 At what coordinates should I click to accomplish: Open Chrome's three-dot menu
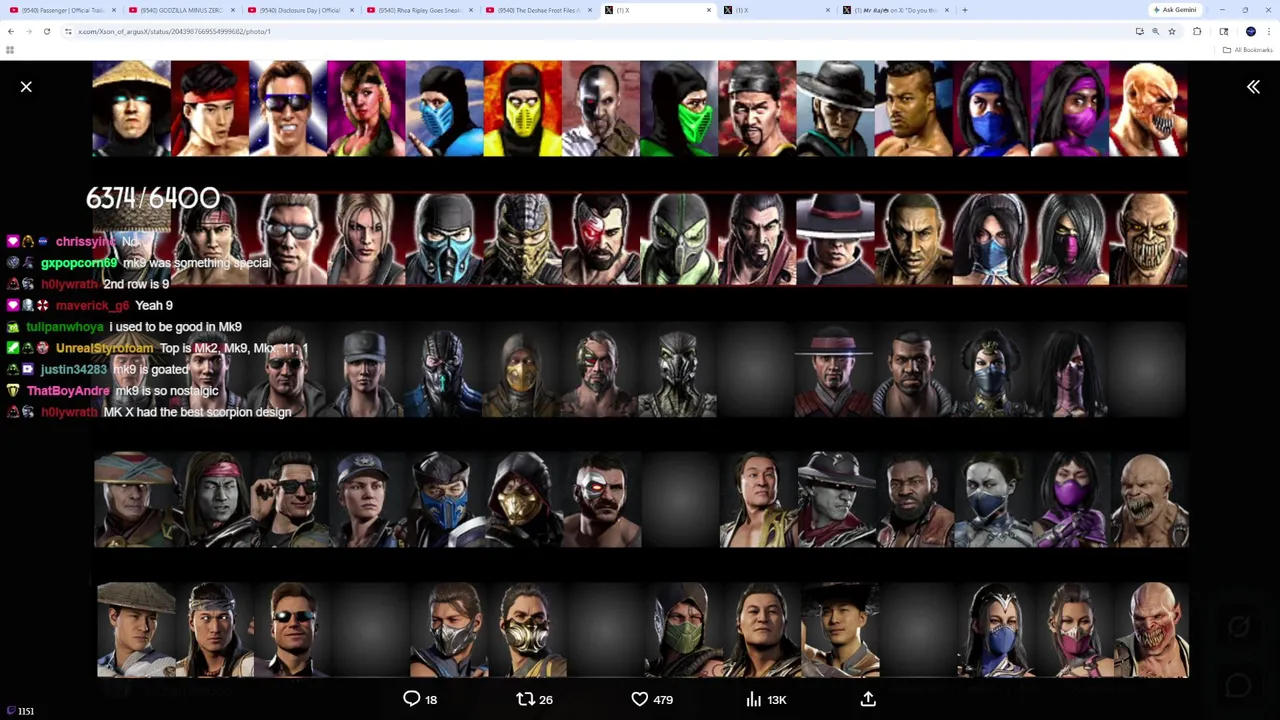(x=1269, y=31)
